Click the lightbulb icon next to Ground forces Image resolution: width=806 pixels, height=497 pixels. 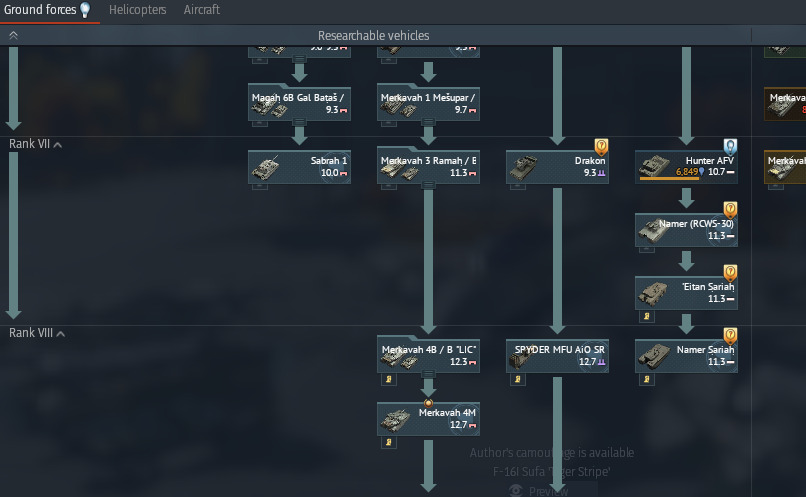click(85, 10)
